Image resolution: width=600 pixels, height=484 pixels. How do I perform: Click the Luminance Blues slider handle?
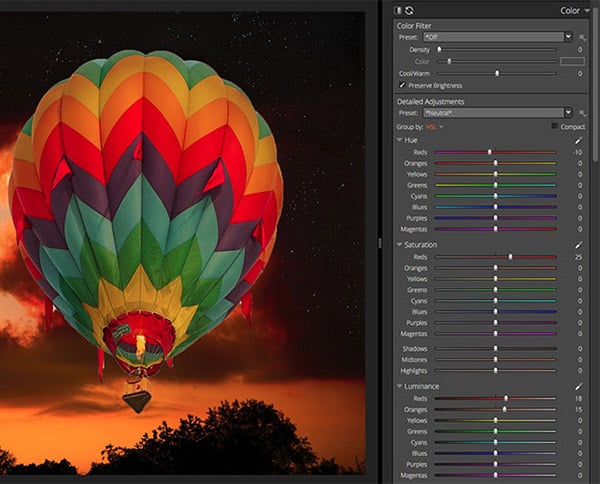496,453
